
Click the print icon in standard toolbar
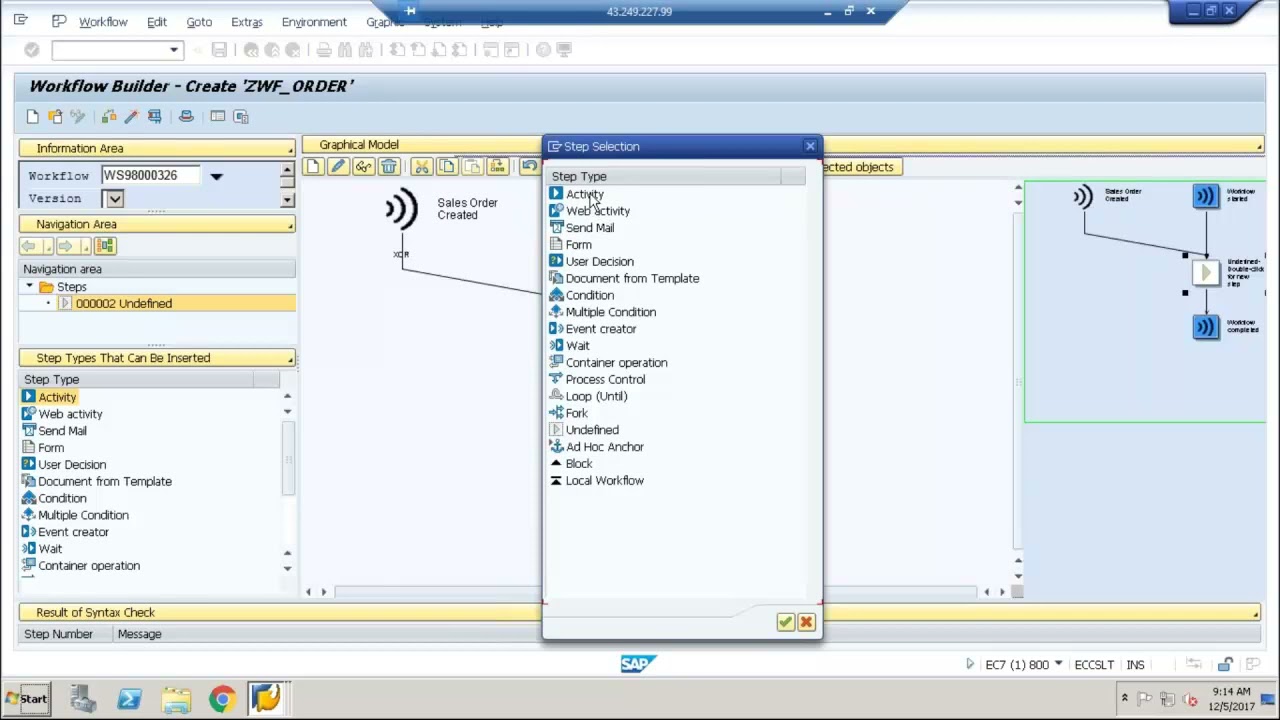click(323, 50)
